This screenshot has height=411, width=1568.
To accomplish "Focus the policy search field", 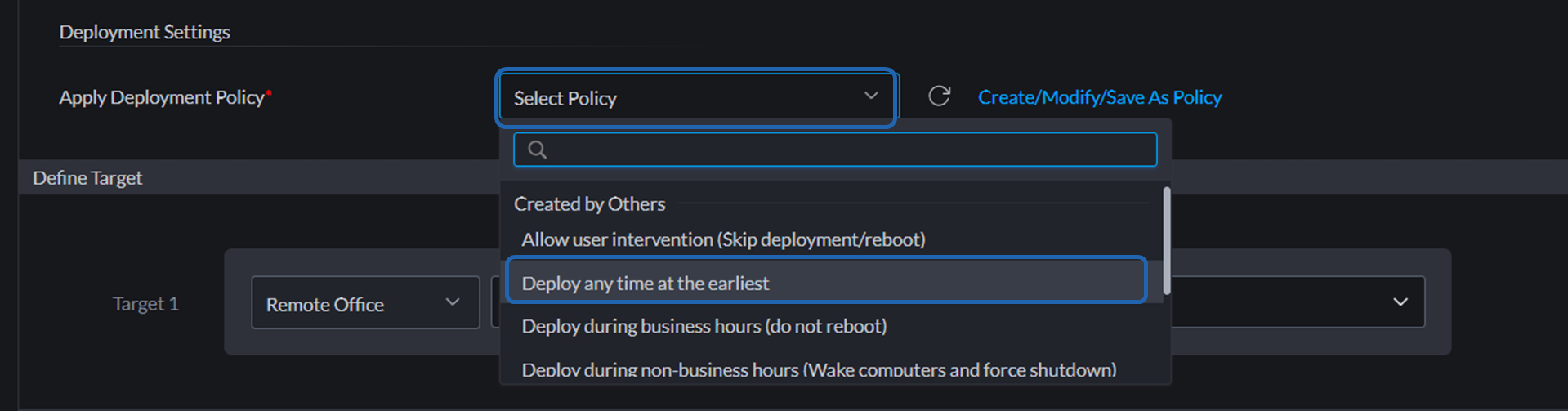I will pyautogui.click(x=835, y=150).
